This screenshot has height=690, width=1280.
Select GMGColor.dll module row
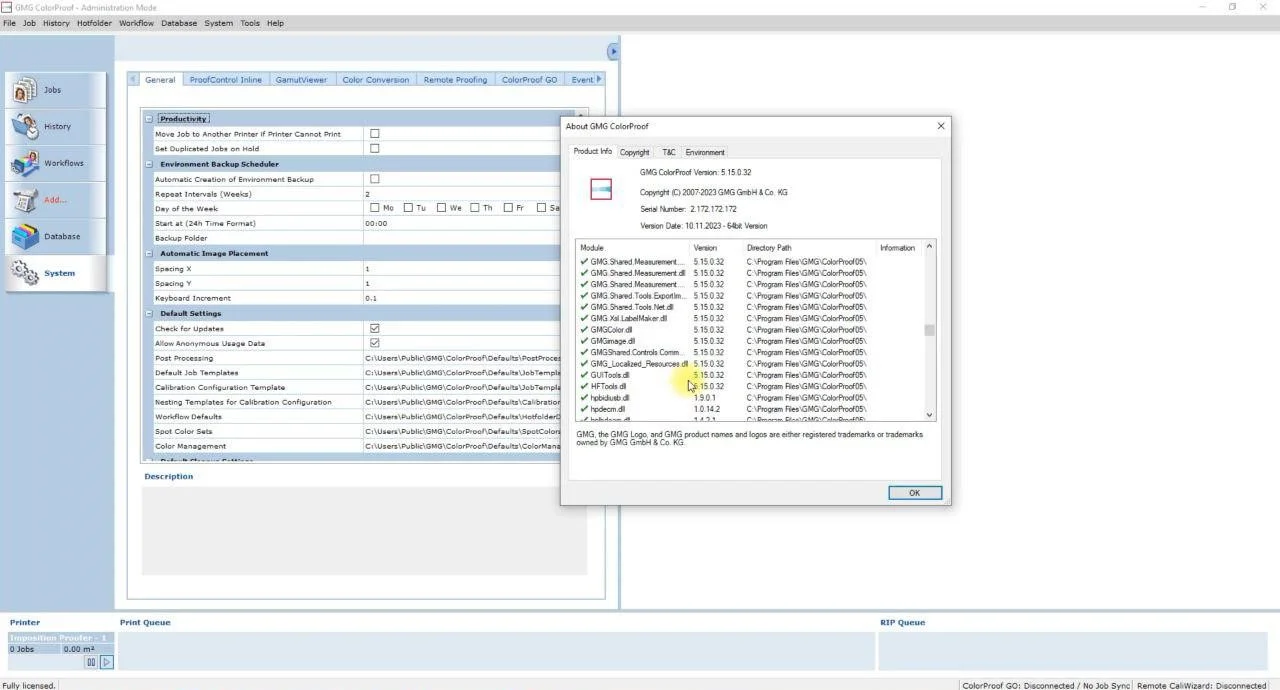(x=750, y=329)
